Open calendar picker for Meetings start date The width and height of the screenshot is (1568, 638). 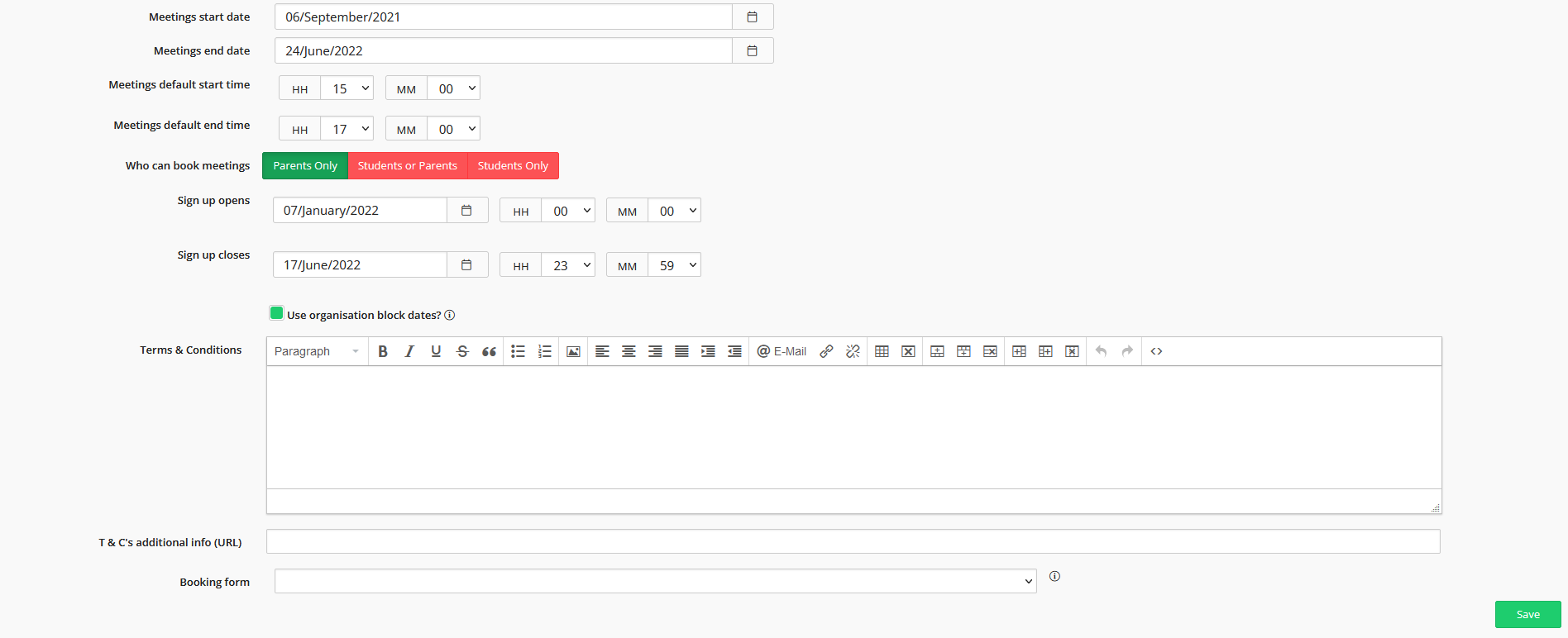[x=753, y=17]
